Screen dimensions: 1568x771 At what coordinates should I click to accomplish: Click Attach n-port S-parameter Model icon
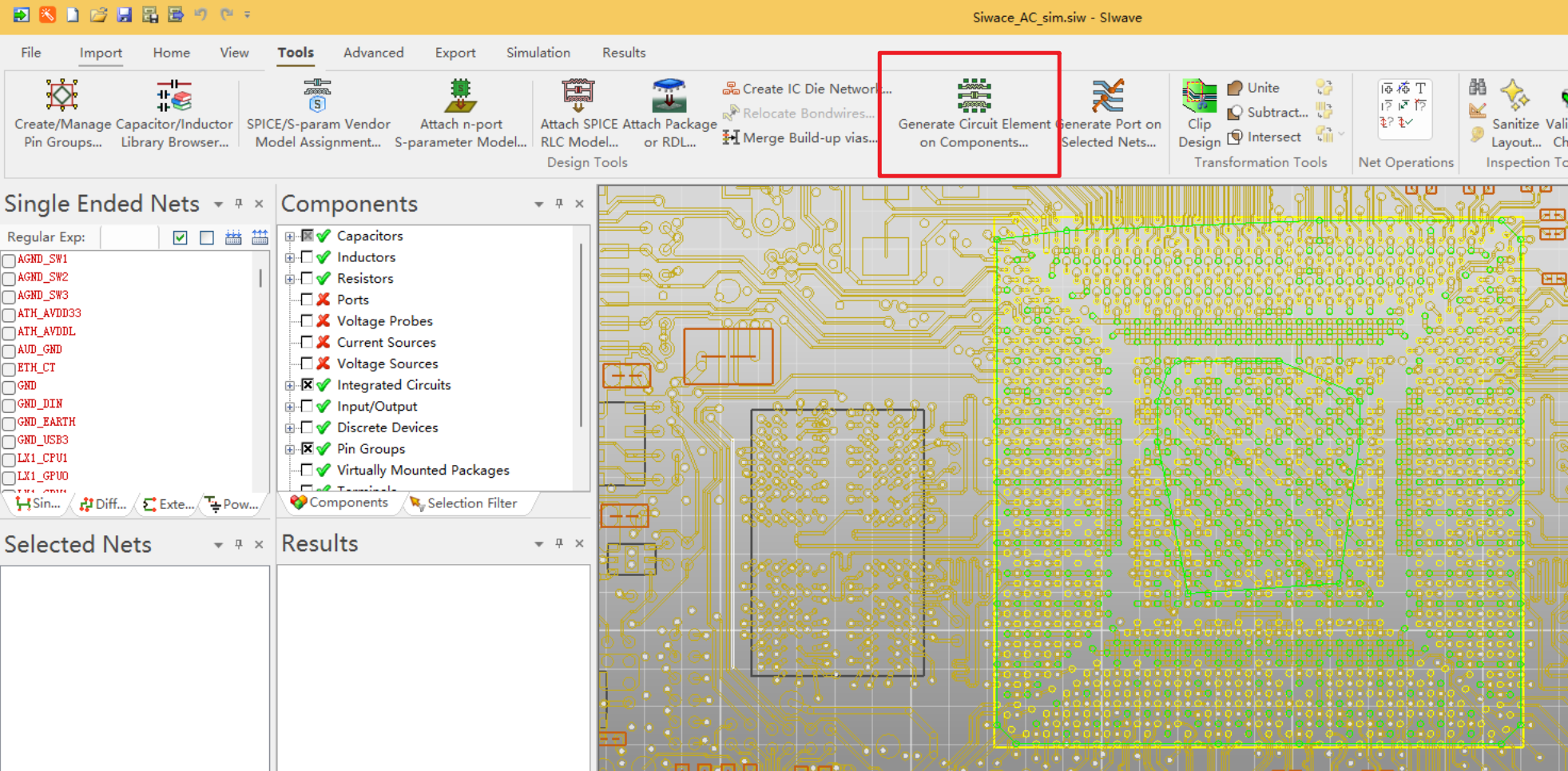(x=461, y=96)
